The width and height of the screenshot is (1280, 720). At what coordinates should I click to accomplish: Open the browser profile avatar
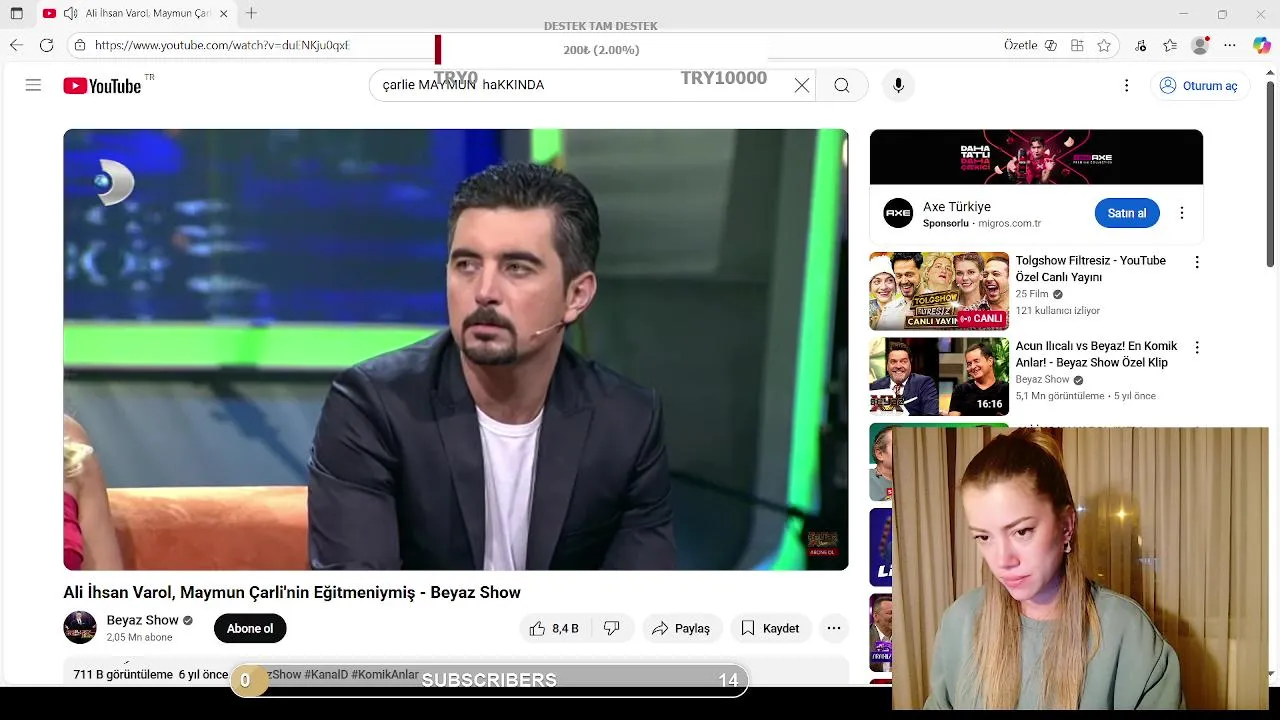[x=1201, y=45]
